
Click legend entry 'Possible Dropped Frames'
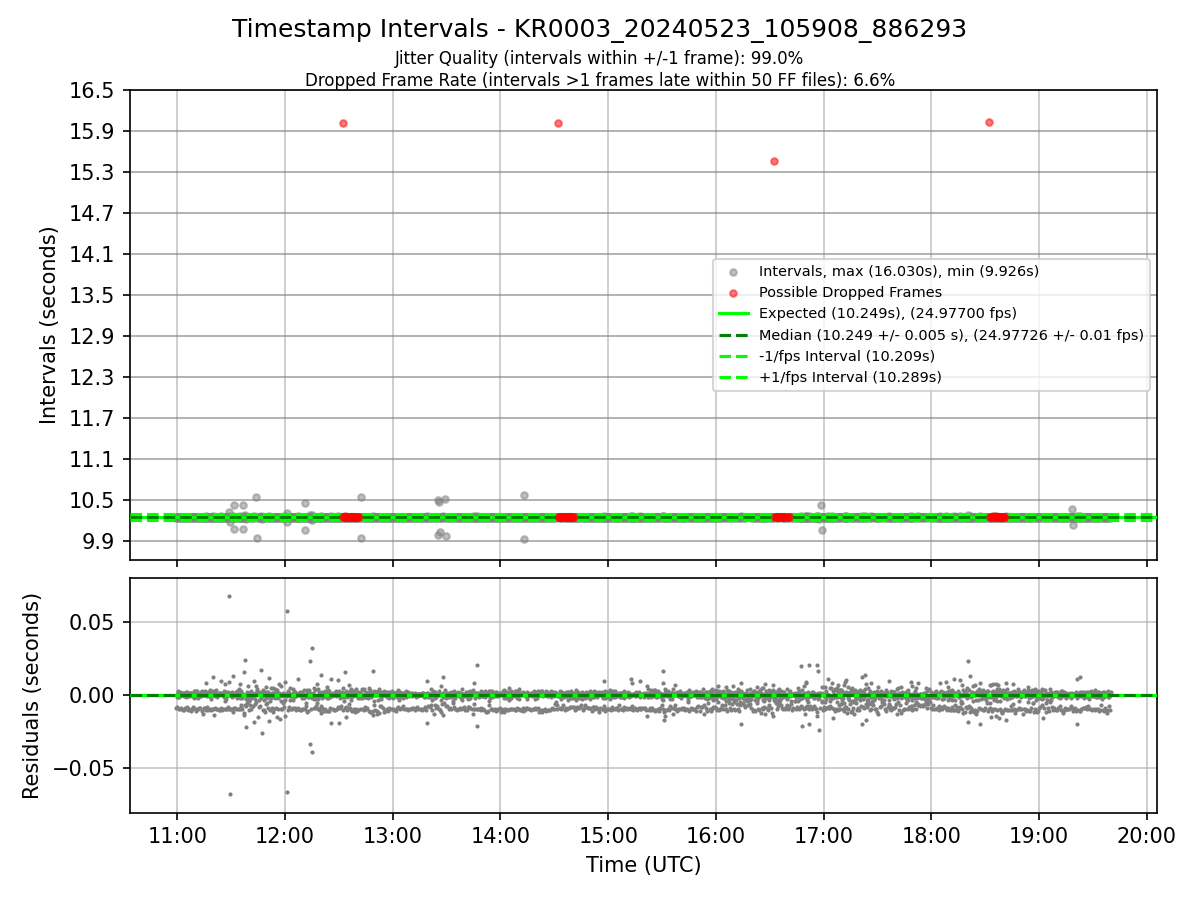point(850,292)
